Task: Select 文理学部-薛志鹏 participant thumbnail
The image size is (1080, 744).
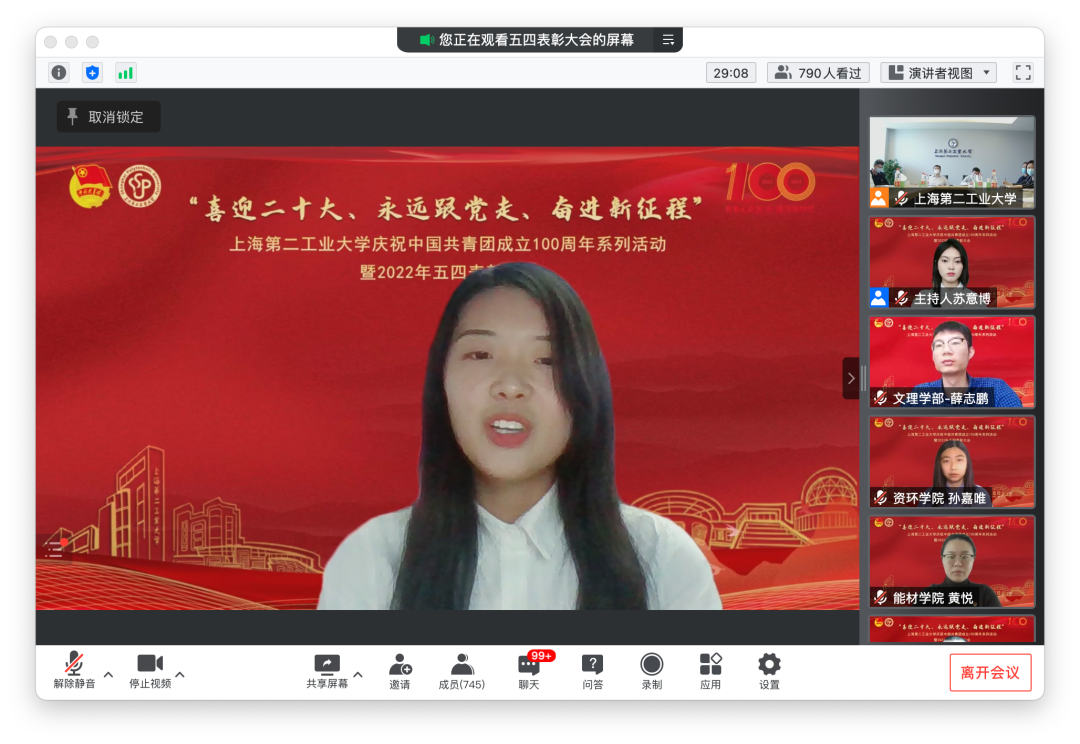Action: (x=951, y=362)
